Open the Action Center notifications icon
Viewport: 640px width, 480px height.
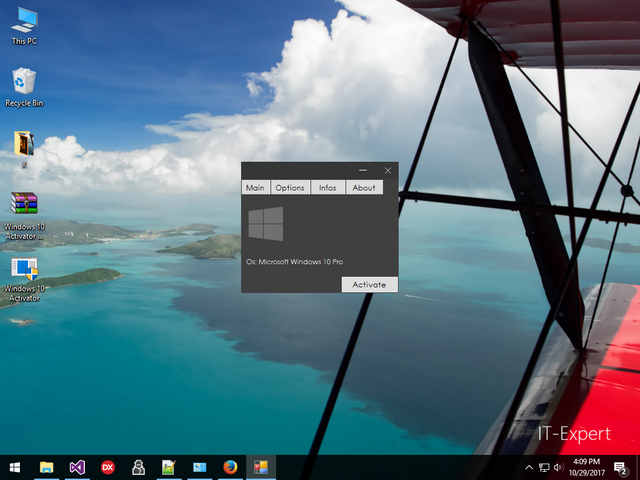[x=620, y=468]
